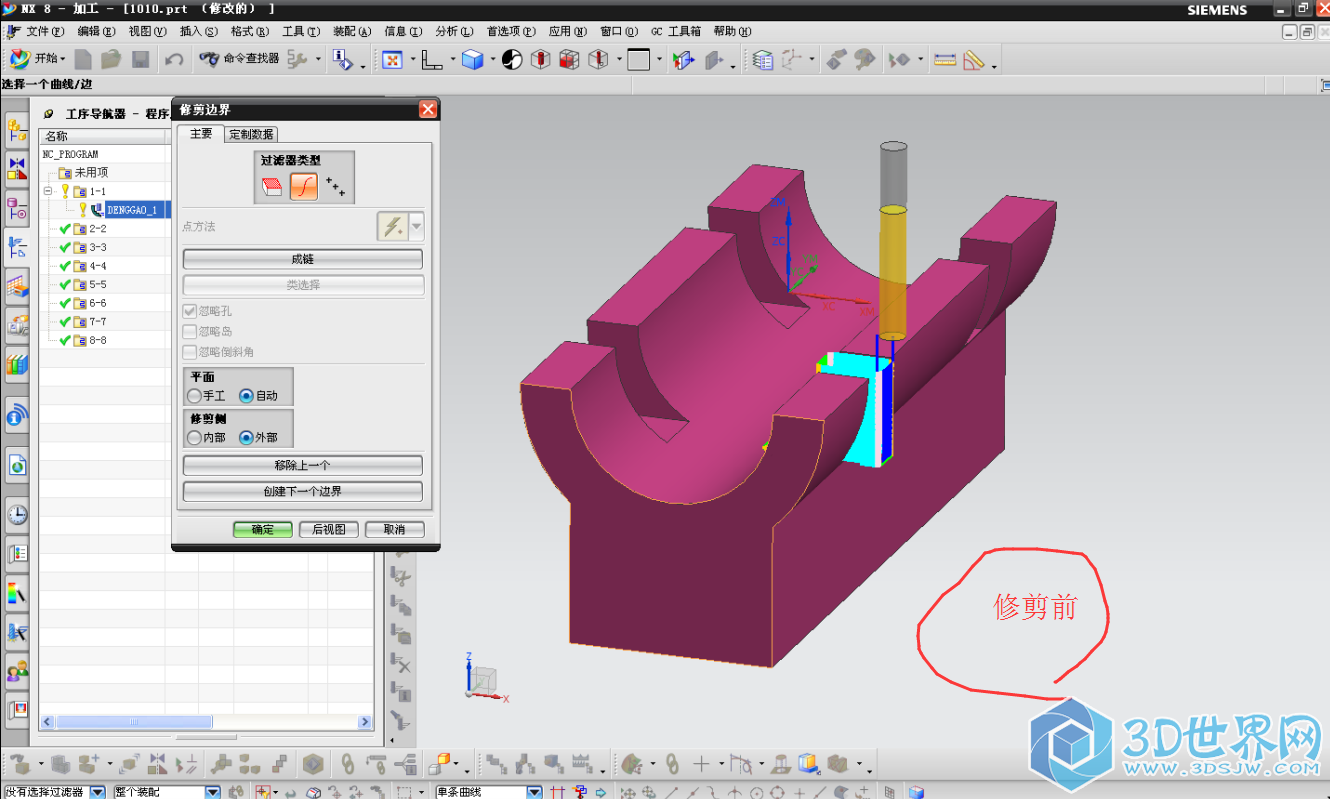This screenshot has width=1330, height=799.
Task: Open point method dropdown arrow
Action: click(416, 227)
